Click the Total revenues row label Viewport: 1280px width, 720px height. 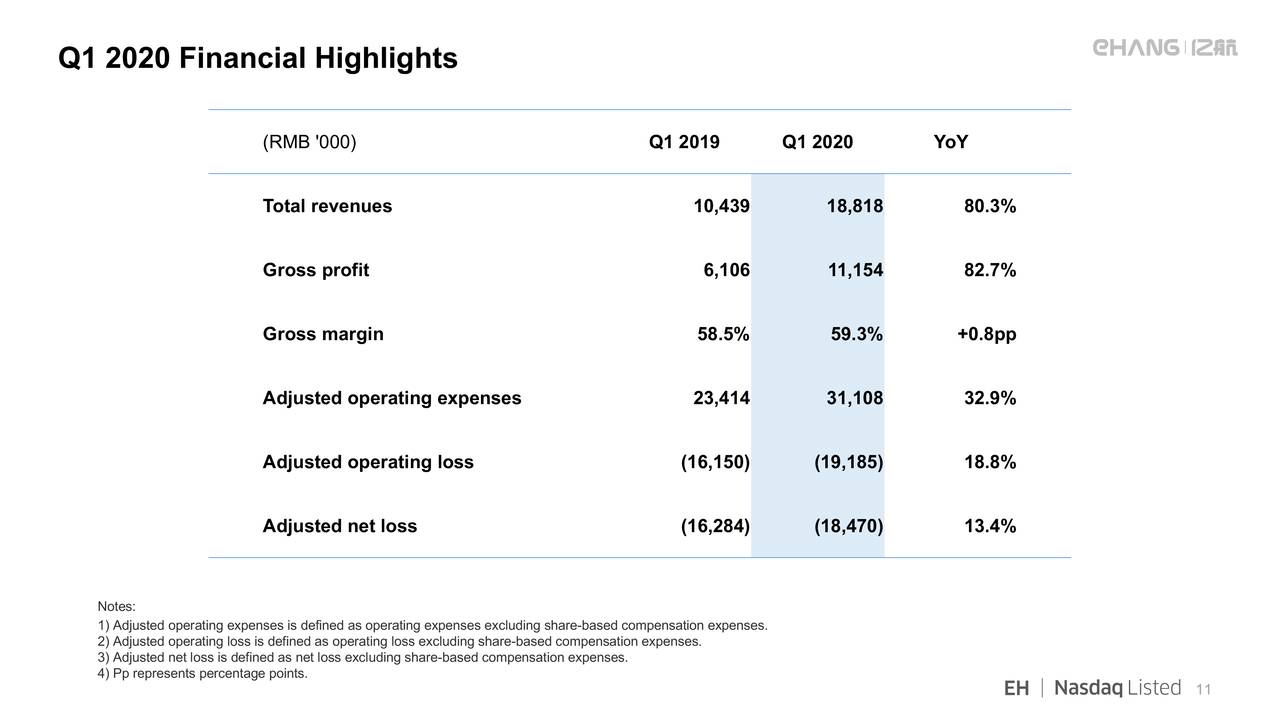[327, 206]
